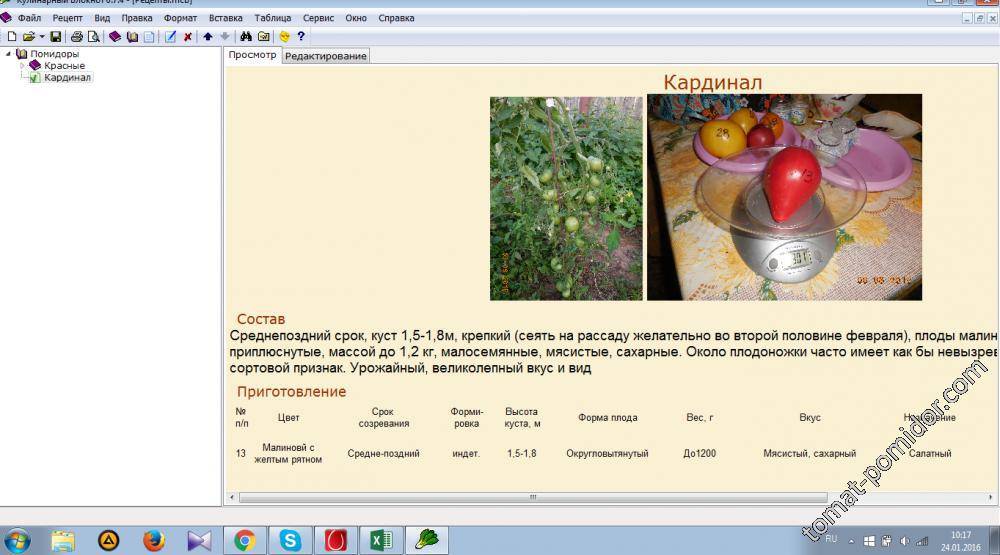Screen dimensions: 1000x555
Task: Click the question mark help icon
Action: pos(301,37)
